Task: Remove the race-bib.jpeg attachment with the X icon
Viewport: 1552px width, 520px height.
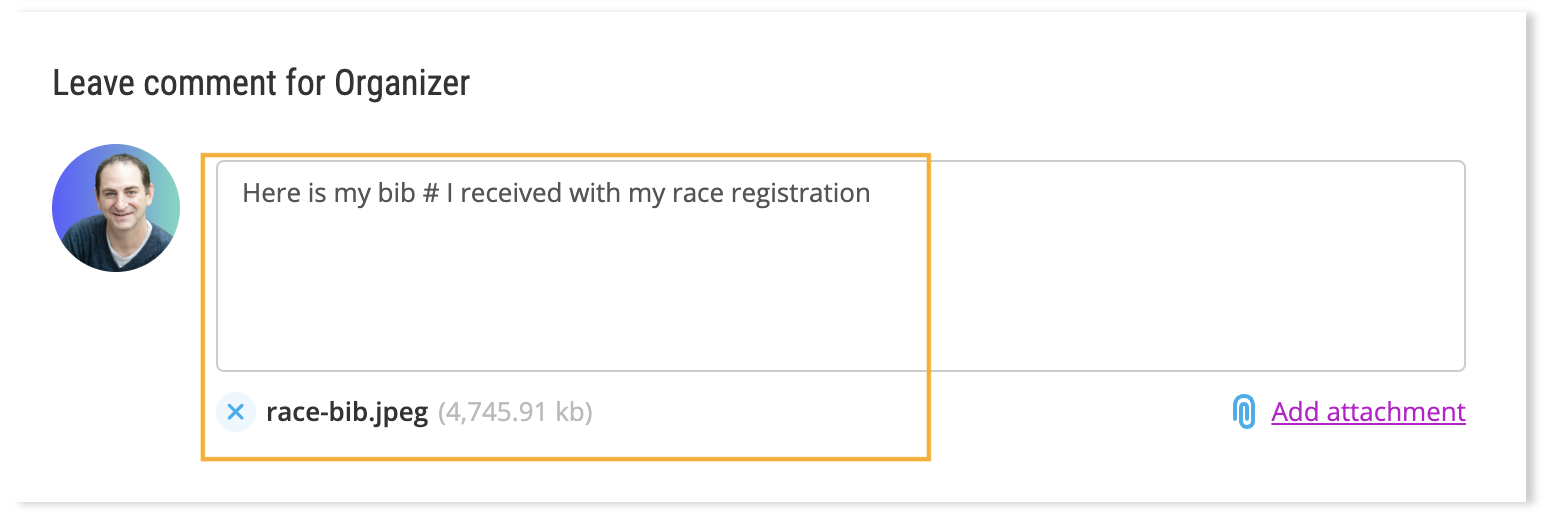Action: (x=236, y=411)
